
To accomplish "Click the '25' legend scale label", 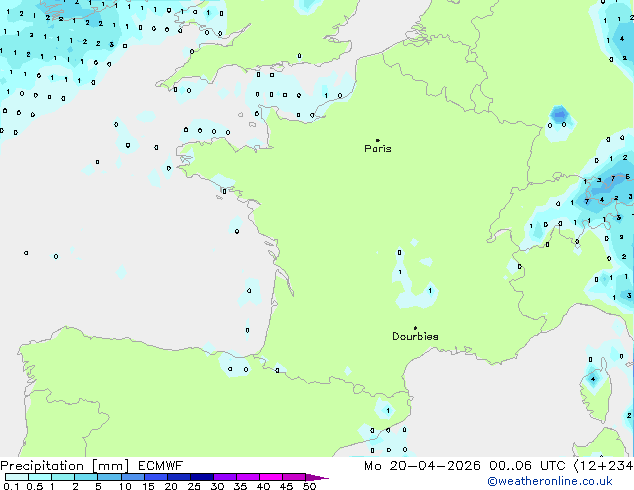I will point(194,486).
